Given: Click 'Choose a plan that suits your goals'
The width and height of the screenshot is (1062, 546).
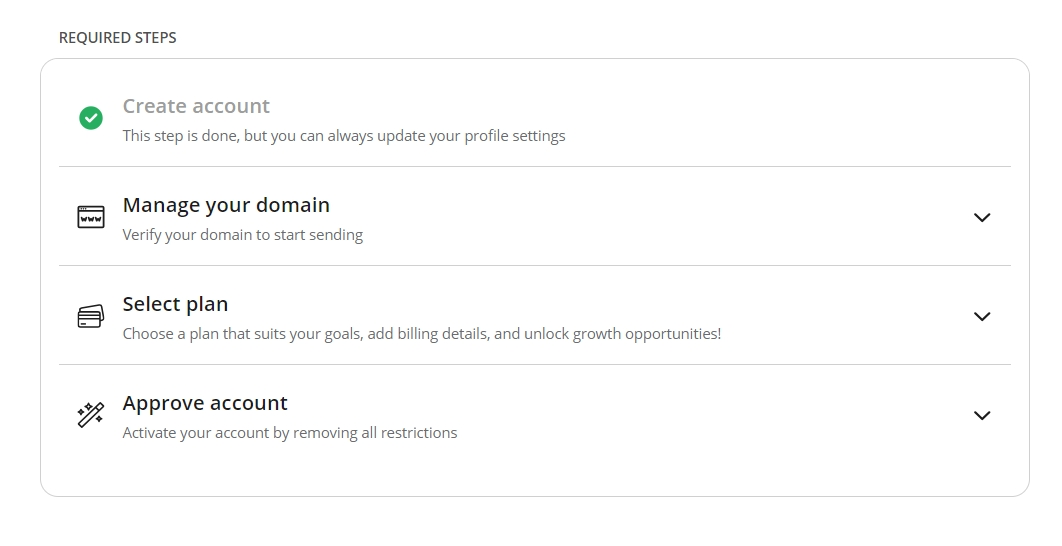Looking at the screenshot, I should [242, 334].
